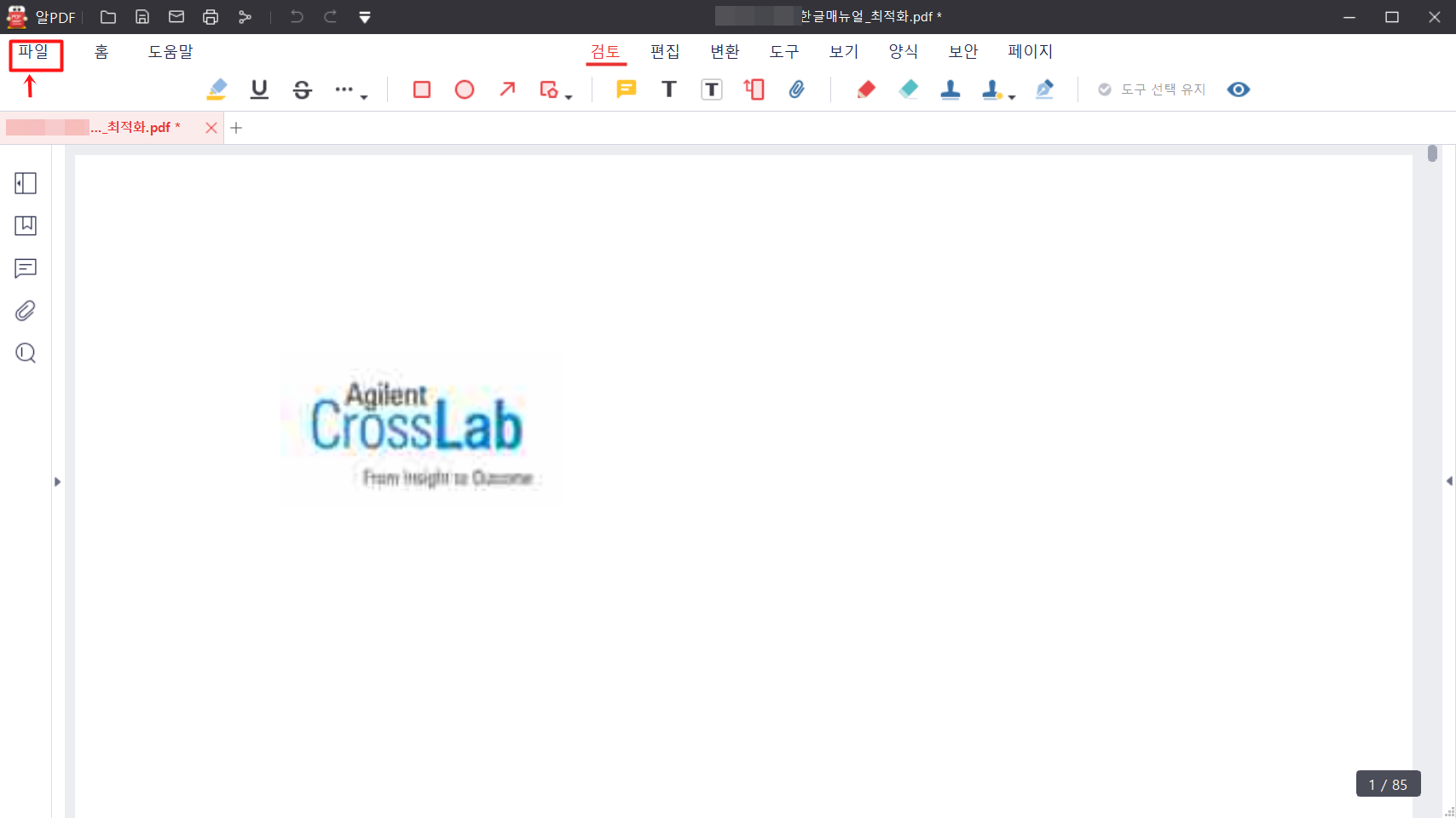
Task: Expand additional shapes dropdown
Action: (569, 97)
